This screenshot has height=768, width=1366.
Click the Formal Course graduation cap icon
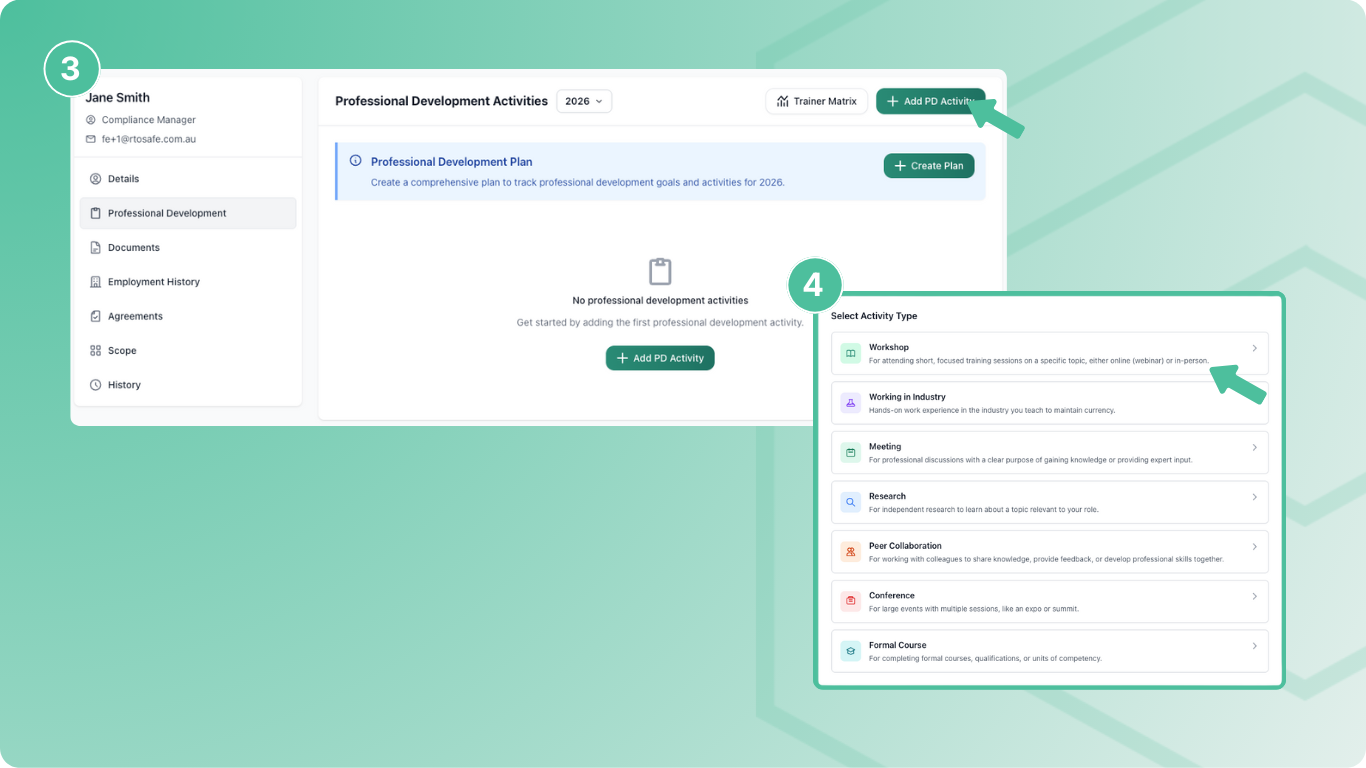(x=850, y=651)
